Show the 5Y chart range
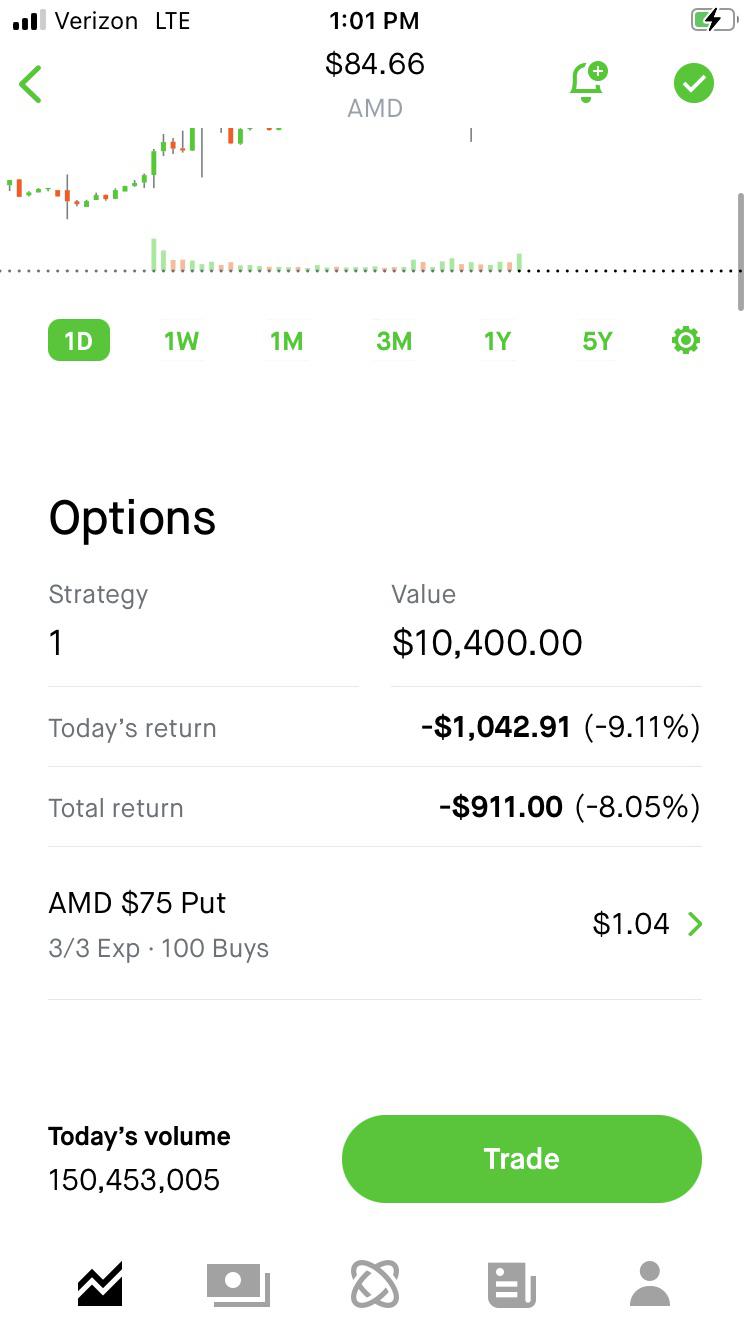Viewport: 750px width, 1334px height. (597, 341)
